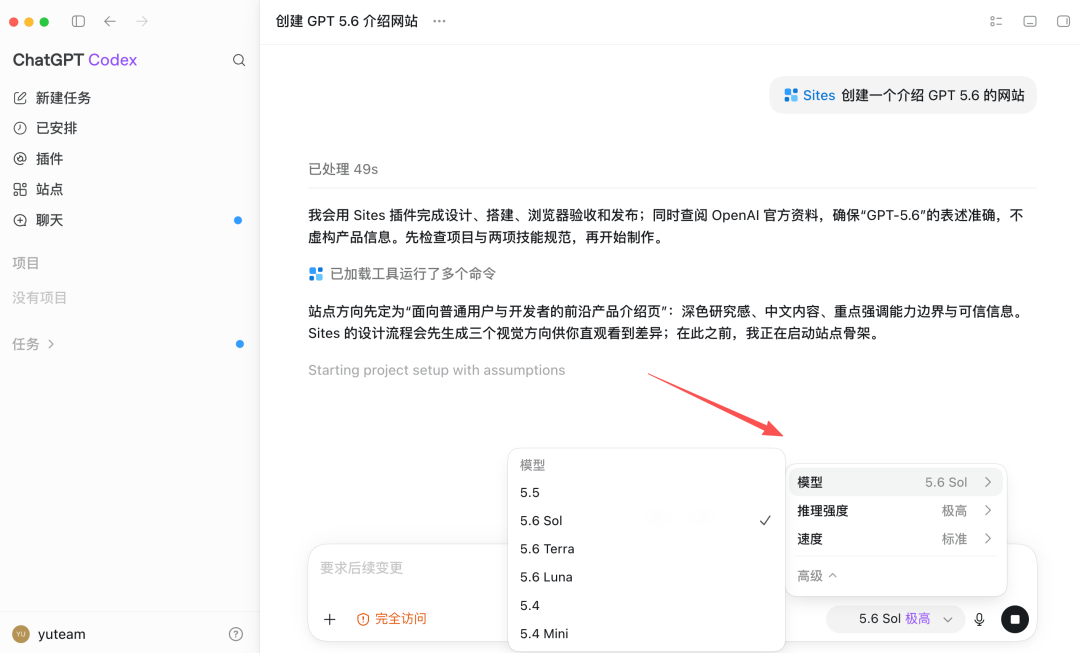Click the plus attachment icon
The image size is (1080, 653).
coord(330,619)
